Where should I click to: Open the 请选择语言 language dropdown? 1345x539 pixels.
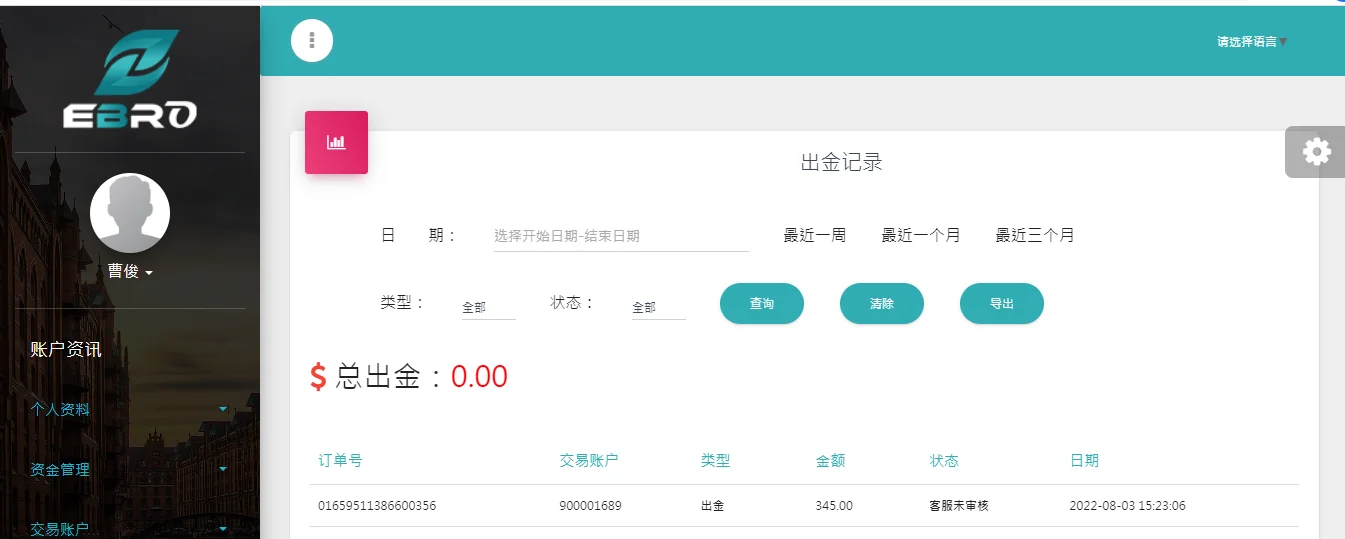coord(1251,42)
